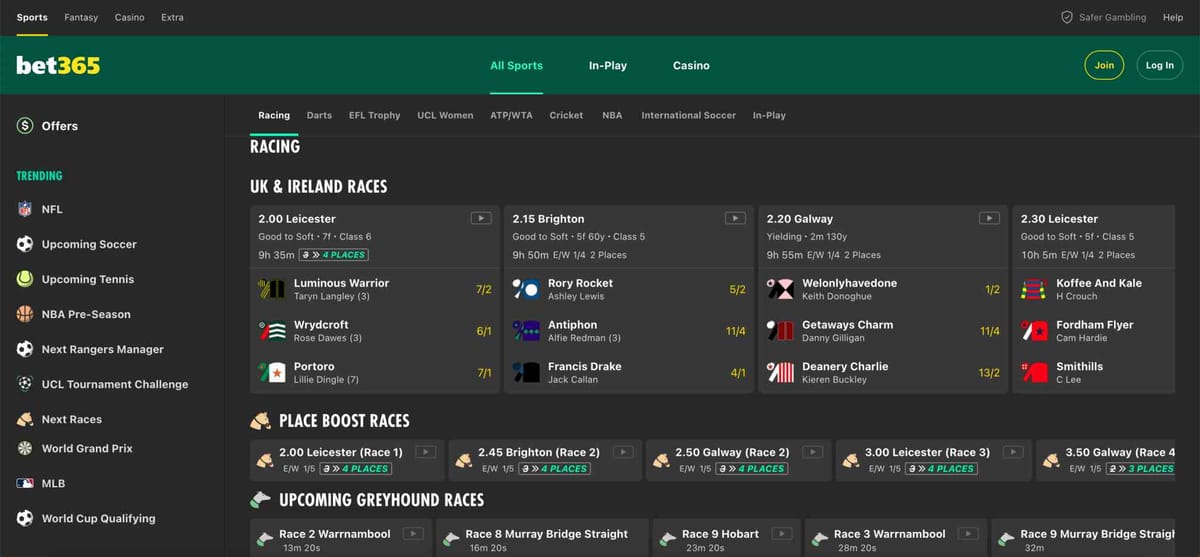Select 13/2 odds for Deanery Charlie

pyautogui.click(x=989, y=373)
